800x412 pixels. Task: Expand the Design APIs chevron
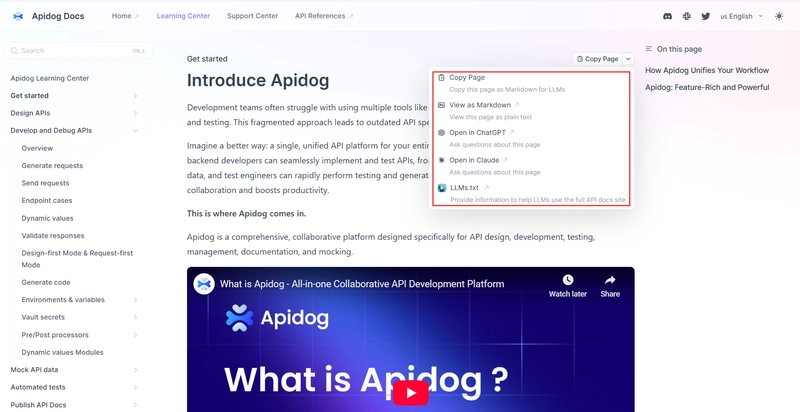click(135, 113)
